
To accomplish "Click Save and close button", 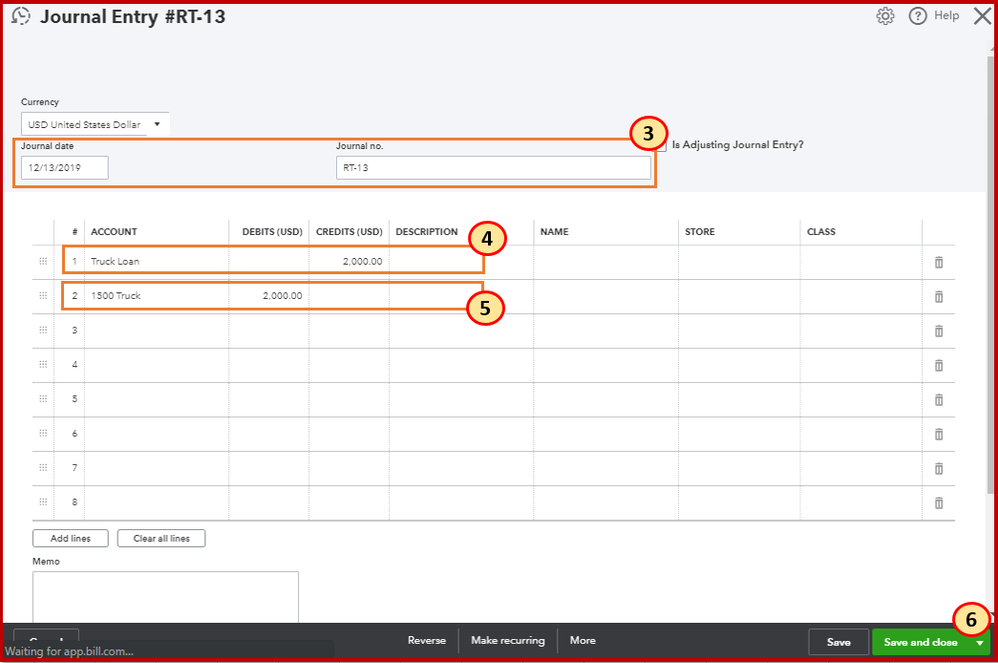I will pyautogui.click(x=920, y=642).
